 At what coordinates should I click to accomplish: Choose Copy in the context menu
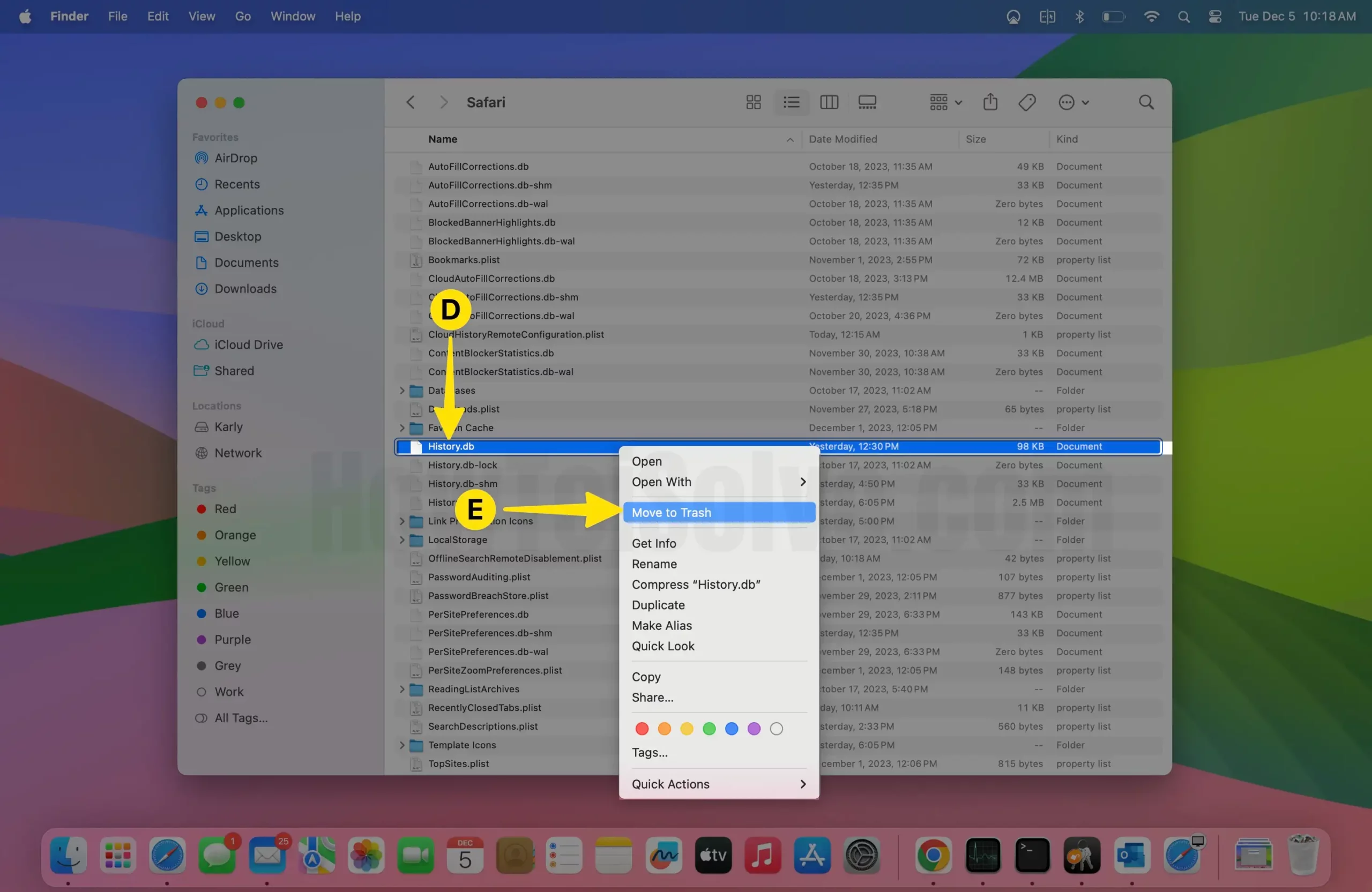(x=718, y=677)
